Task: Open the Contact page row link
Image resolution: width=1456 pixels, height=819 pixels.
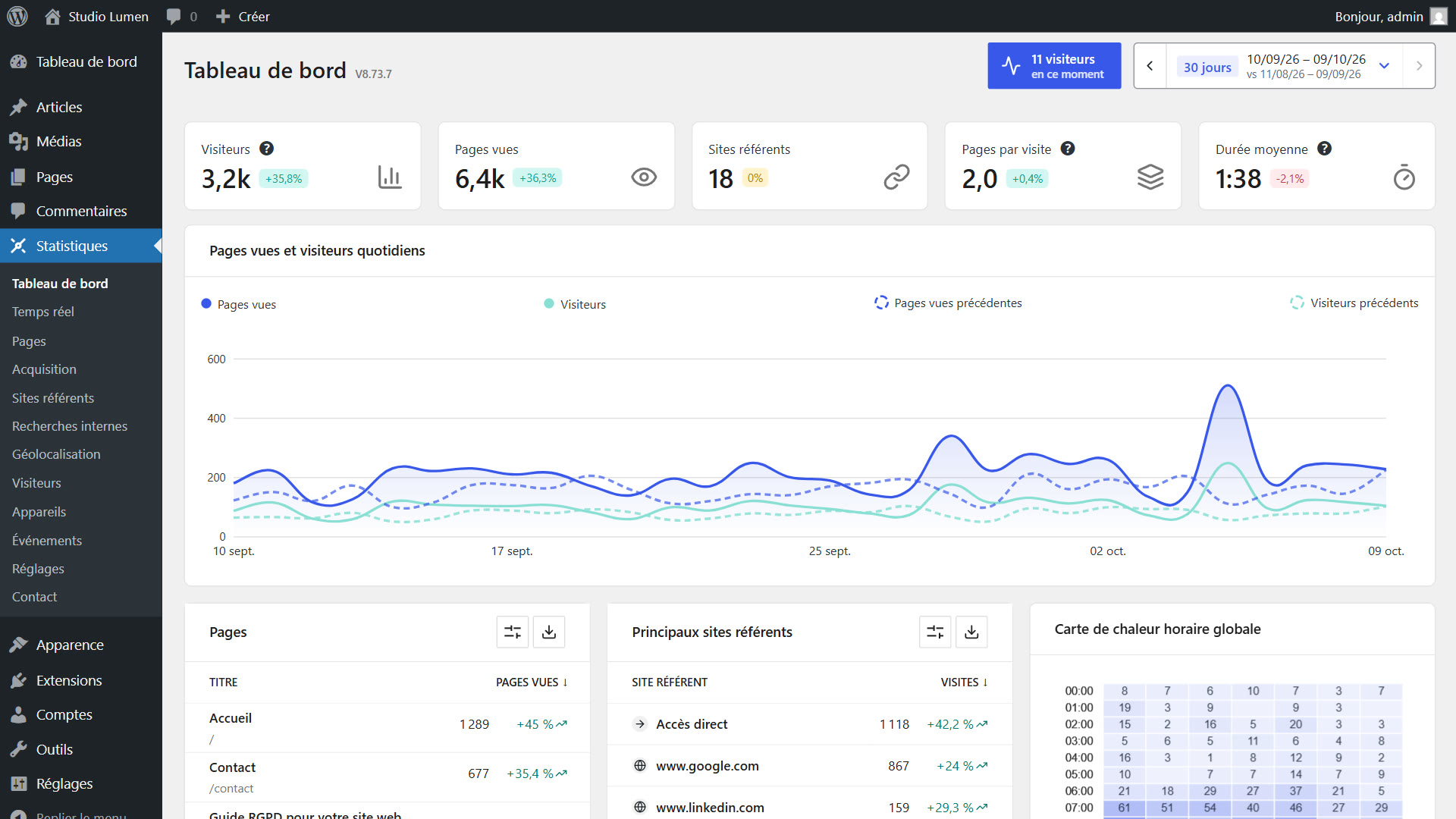Action: click(233, 767)
